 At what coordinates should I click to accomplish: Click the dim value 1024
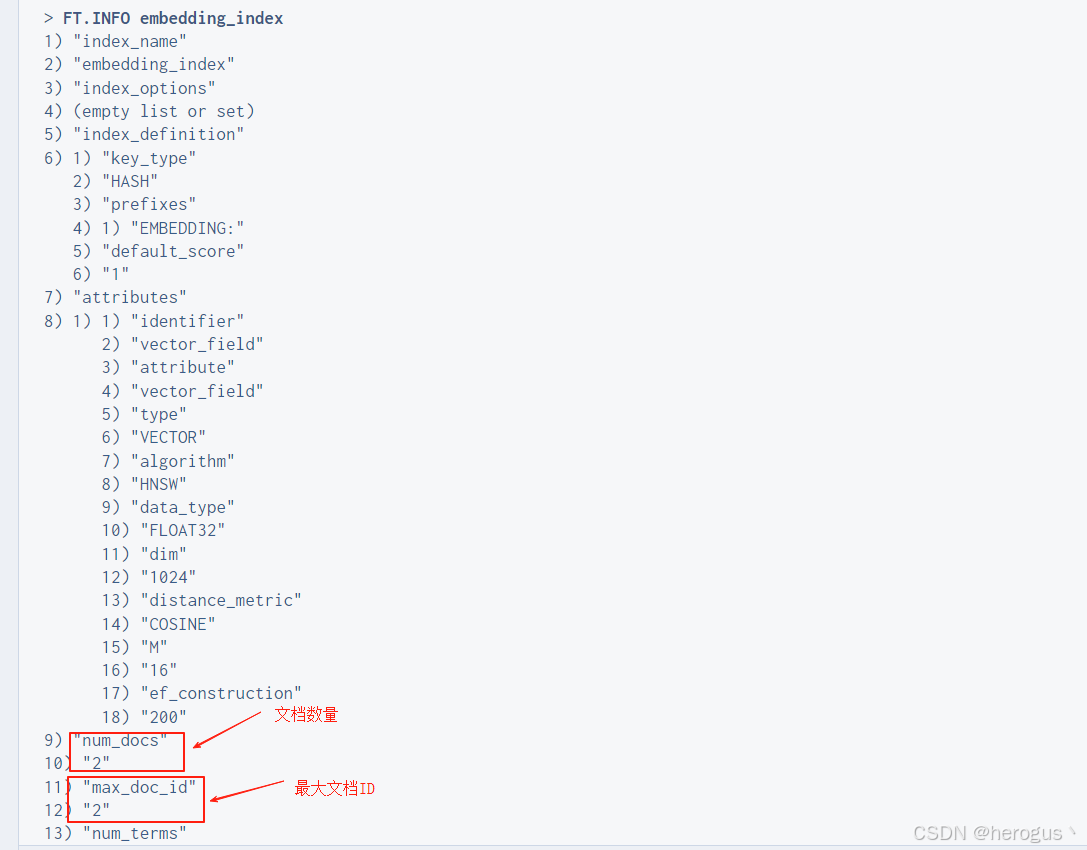[x=168, y=576]
